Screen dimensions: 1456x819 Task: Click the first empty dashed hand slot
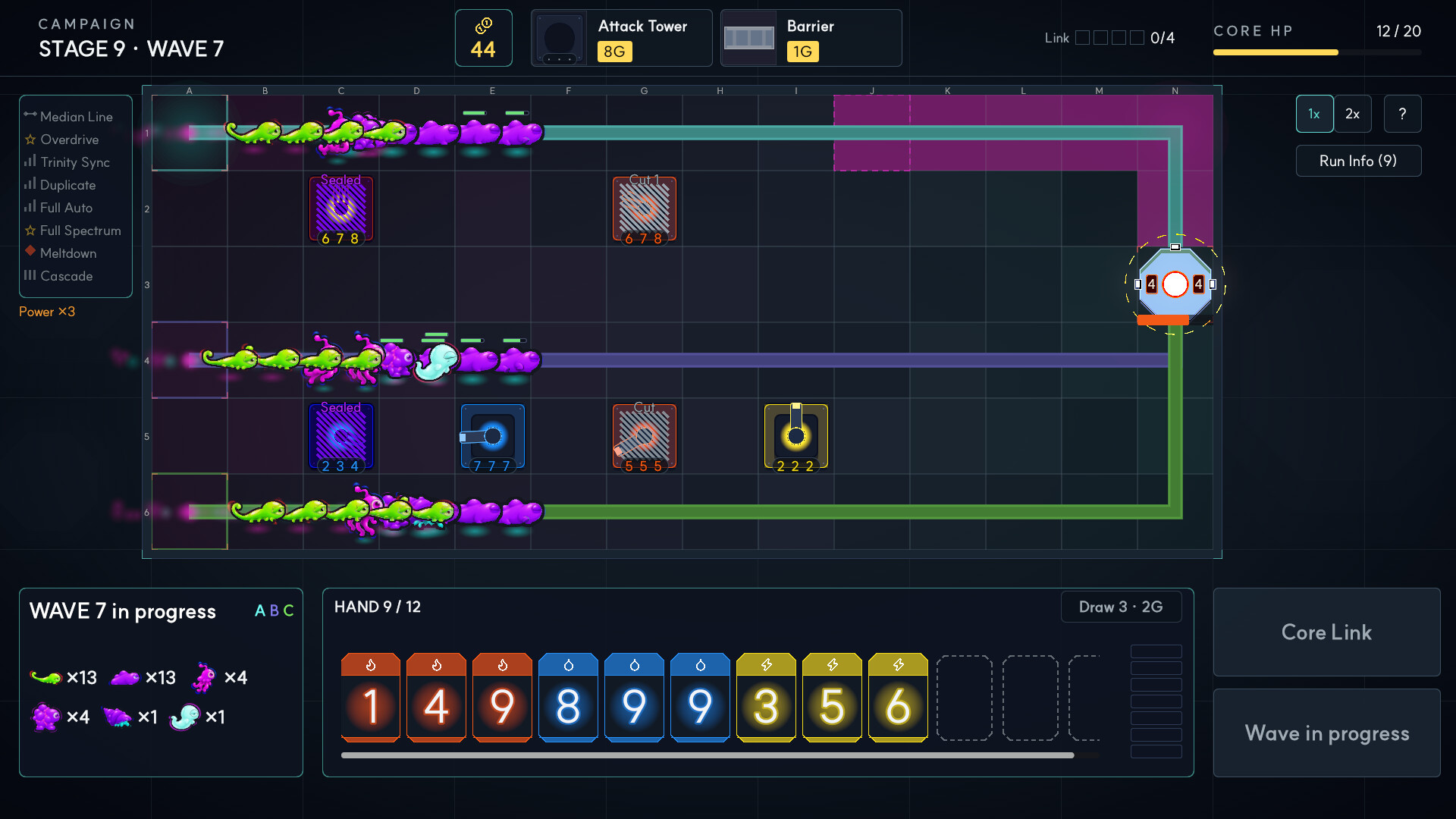tap(964, 698)
